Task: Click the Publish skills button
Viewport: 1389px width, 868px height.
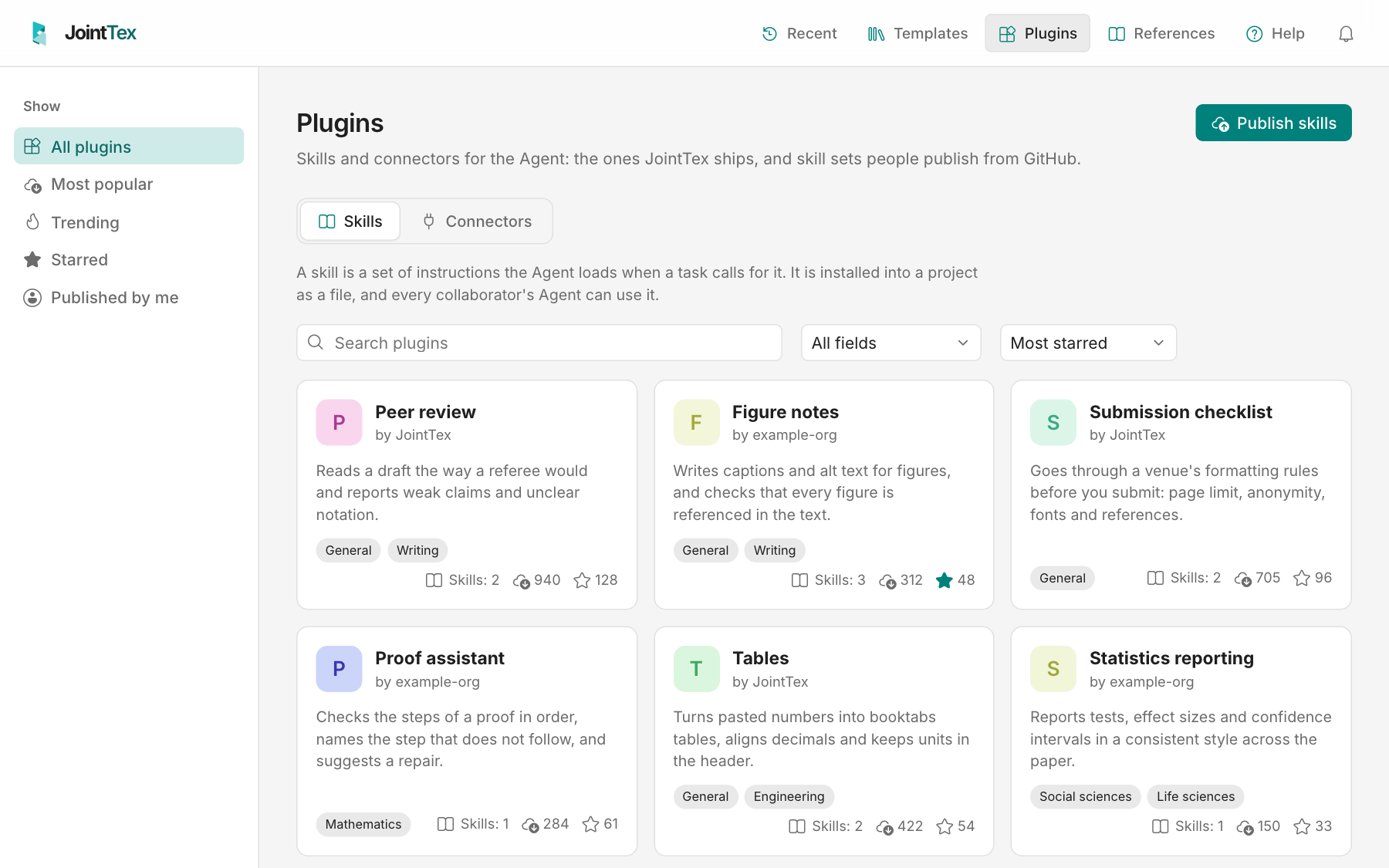Action: [x=1273, y=123]
